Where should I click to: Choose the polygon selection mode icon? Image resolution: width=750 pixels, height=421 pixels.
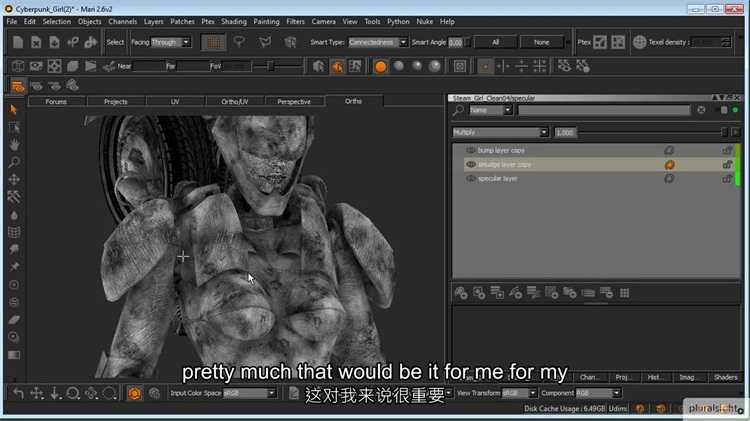tap(265, 42)
